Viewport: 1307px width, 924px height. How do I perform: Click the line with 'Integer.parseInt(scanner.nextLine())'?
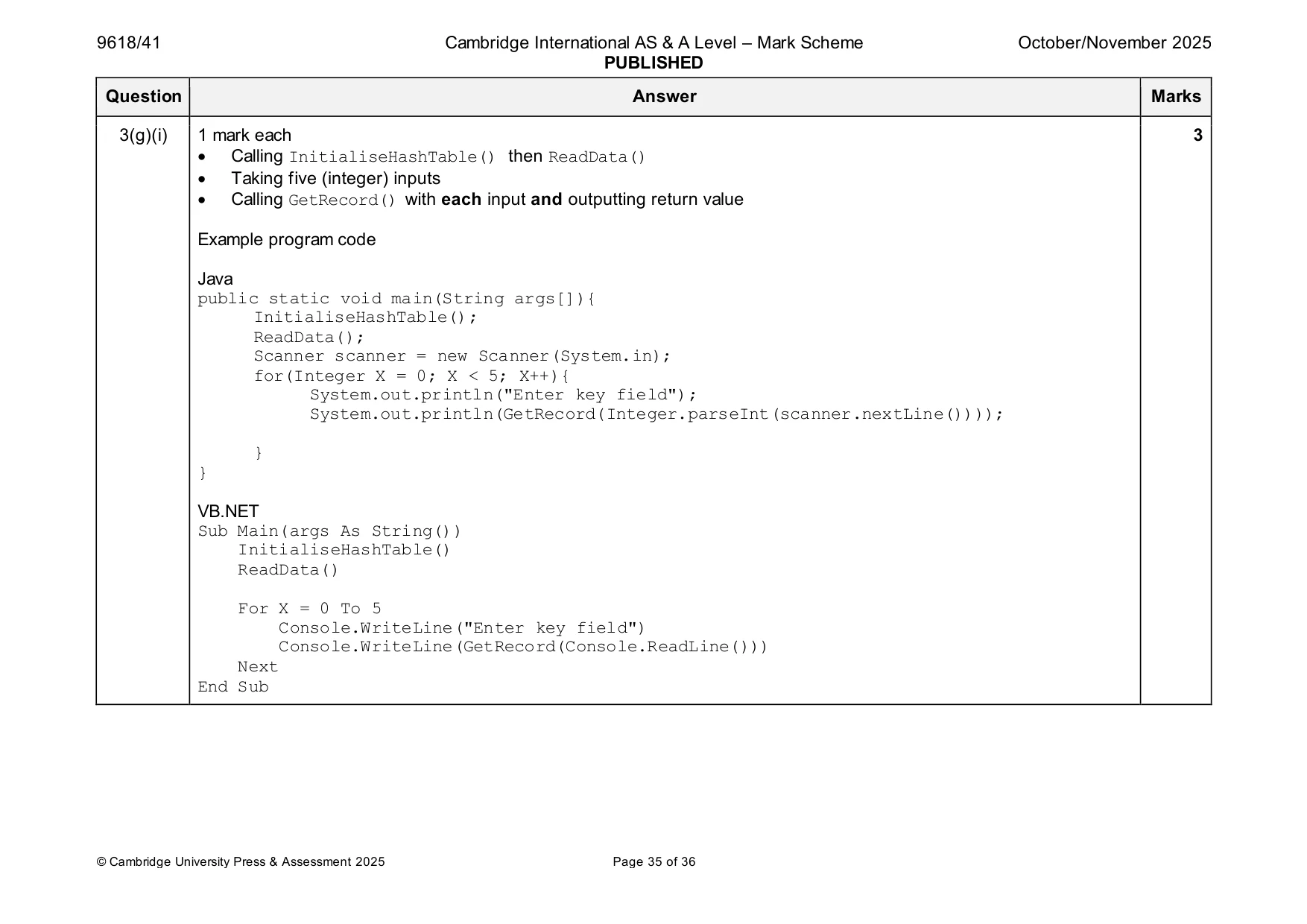pos(656,414)
